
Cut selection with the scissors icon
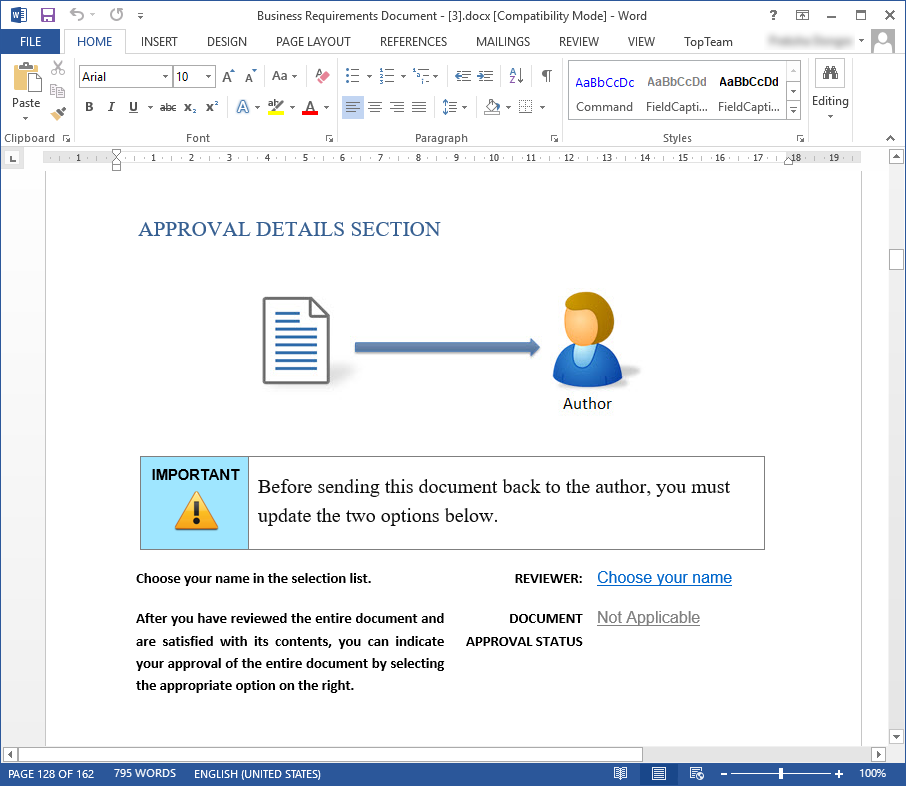pos(58,68)
